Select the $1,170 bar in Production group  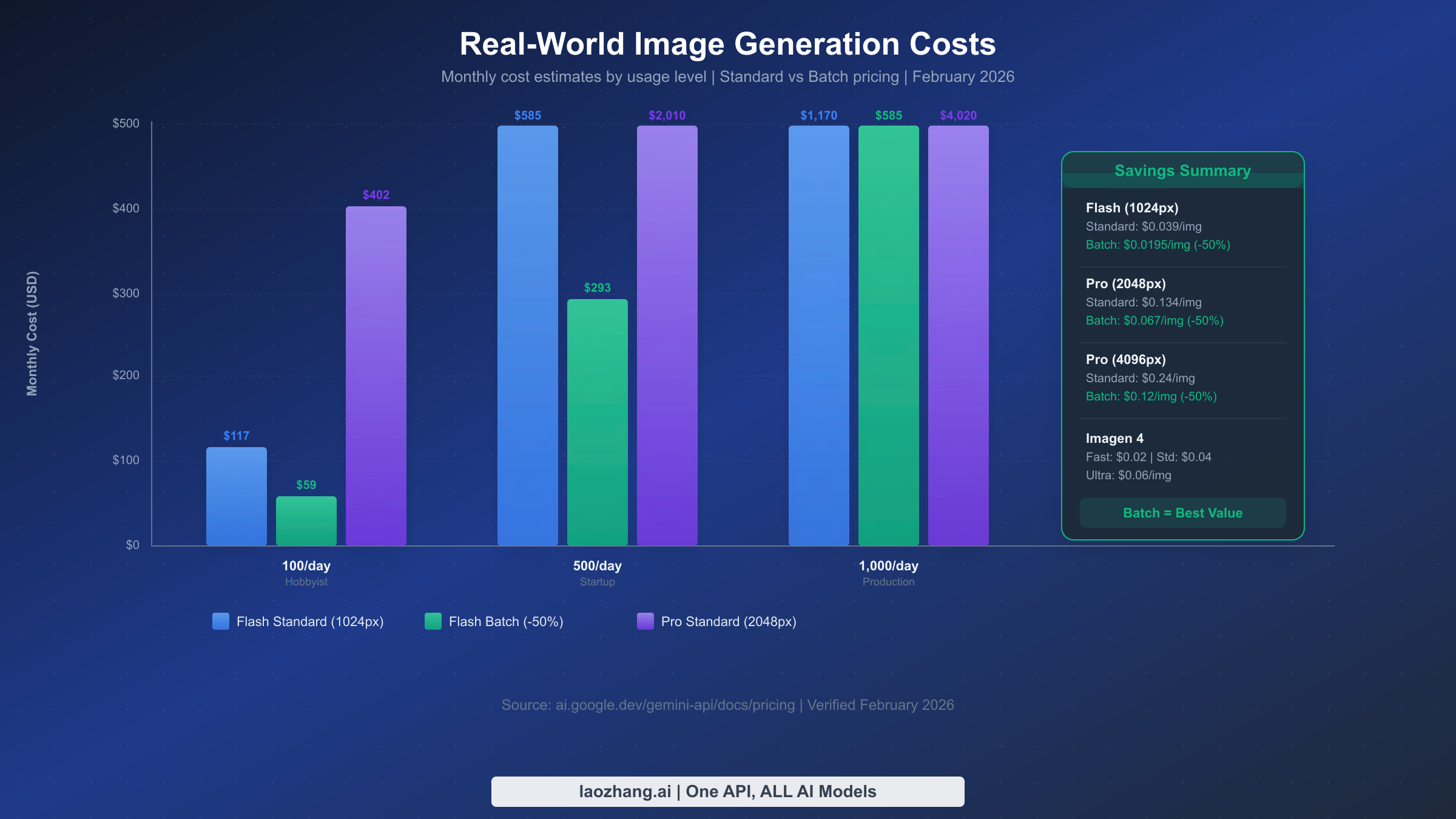coord(818,334)
